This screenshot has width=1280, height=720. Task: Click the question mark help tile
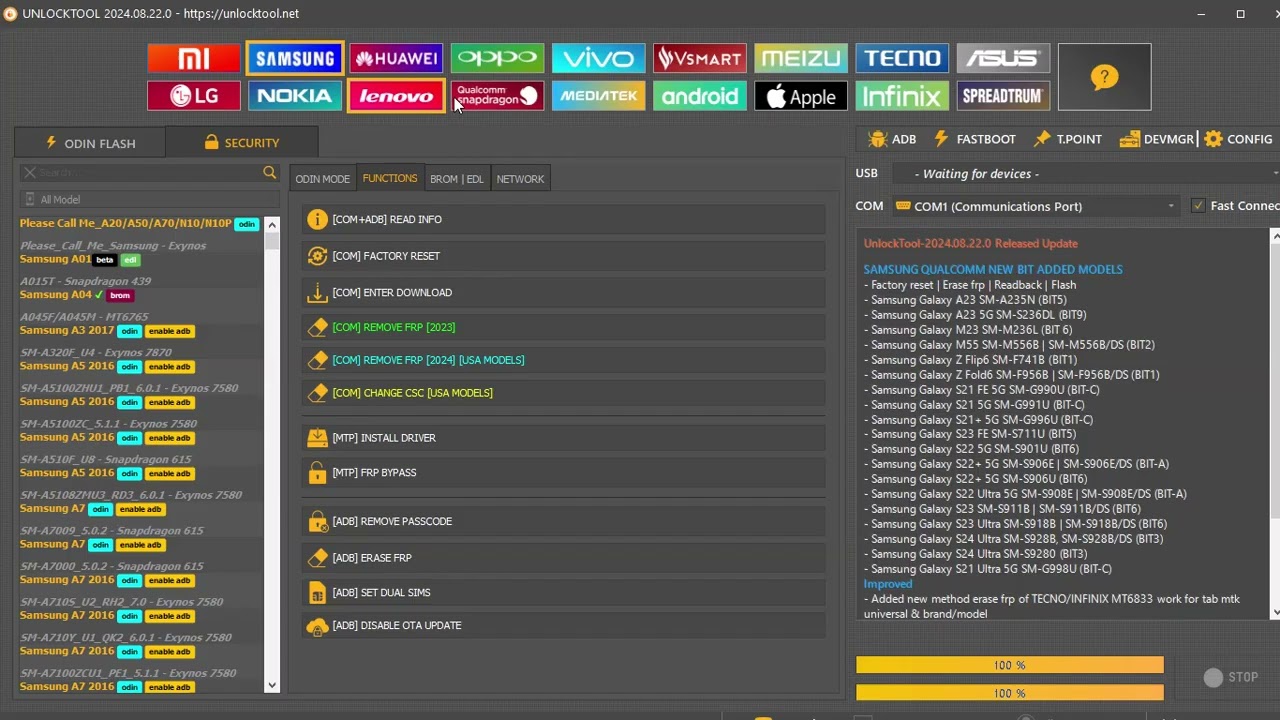(x=1104, y=77)
